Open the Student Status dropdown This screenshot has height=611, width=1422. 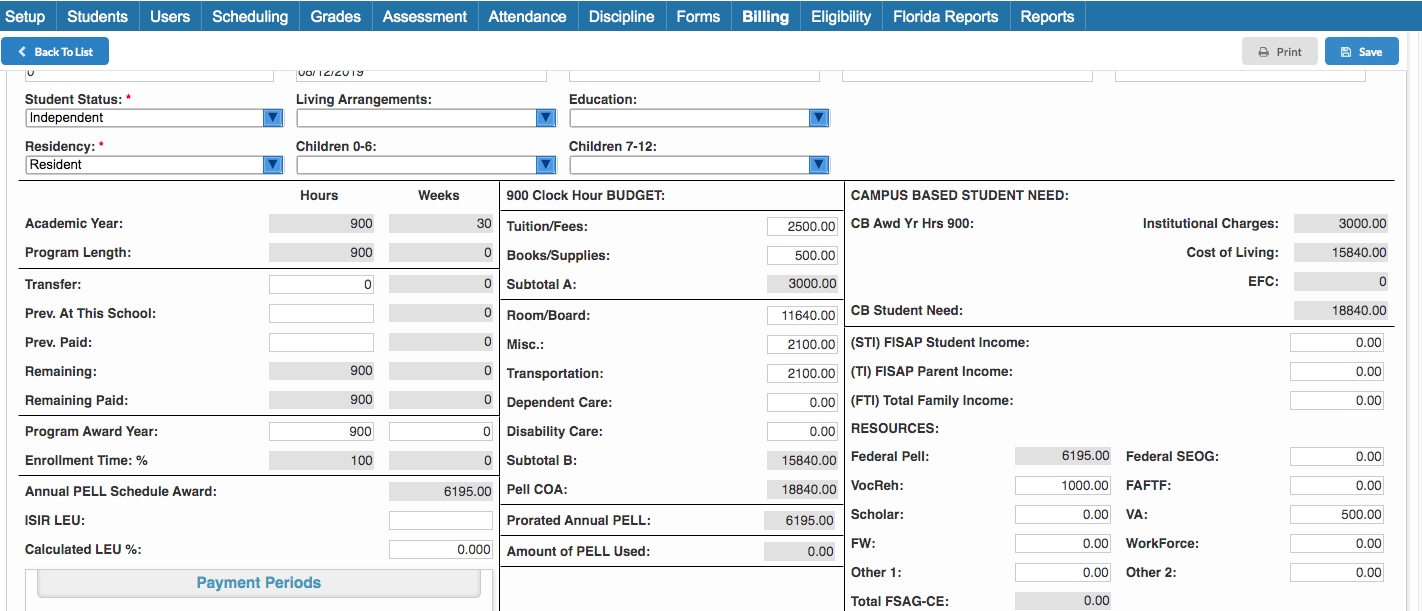pyautogui.click(x=271, y=117)
